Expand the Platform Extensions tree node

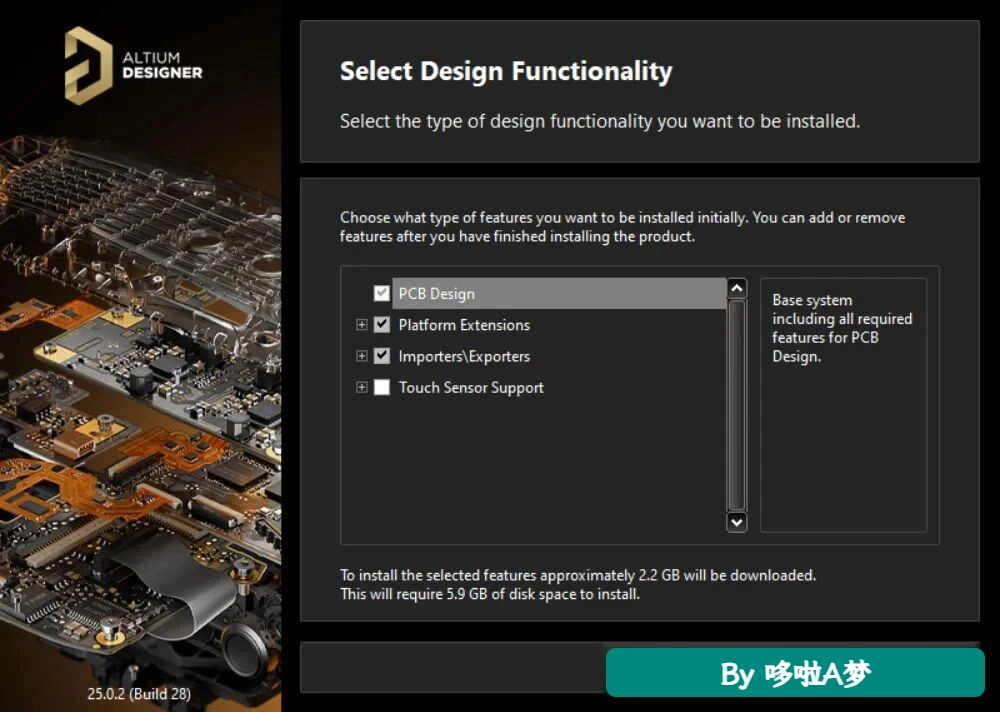coord(362,325)
